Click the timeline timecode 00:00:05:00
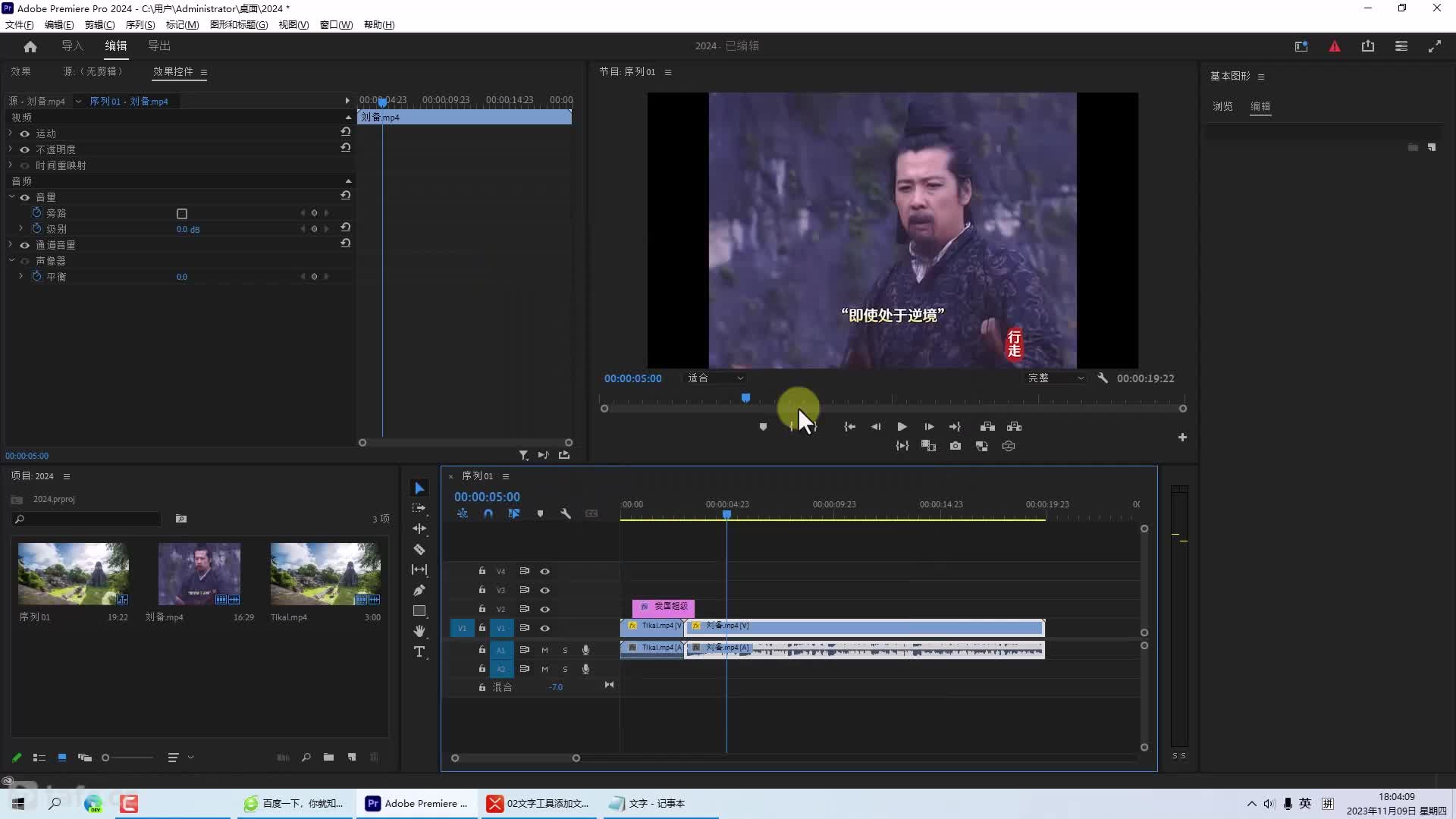The width and height of the screenshot is (1456, 819). pyautogui.click(x=487, y=497)
